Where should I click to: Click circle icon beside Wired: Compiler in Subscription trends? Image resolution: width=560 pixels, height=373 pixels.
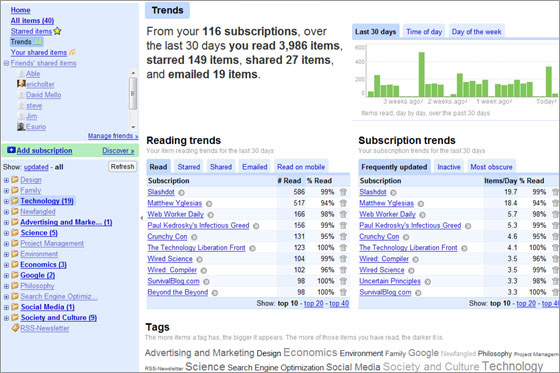coord(415,259)
